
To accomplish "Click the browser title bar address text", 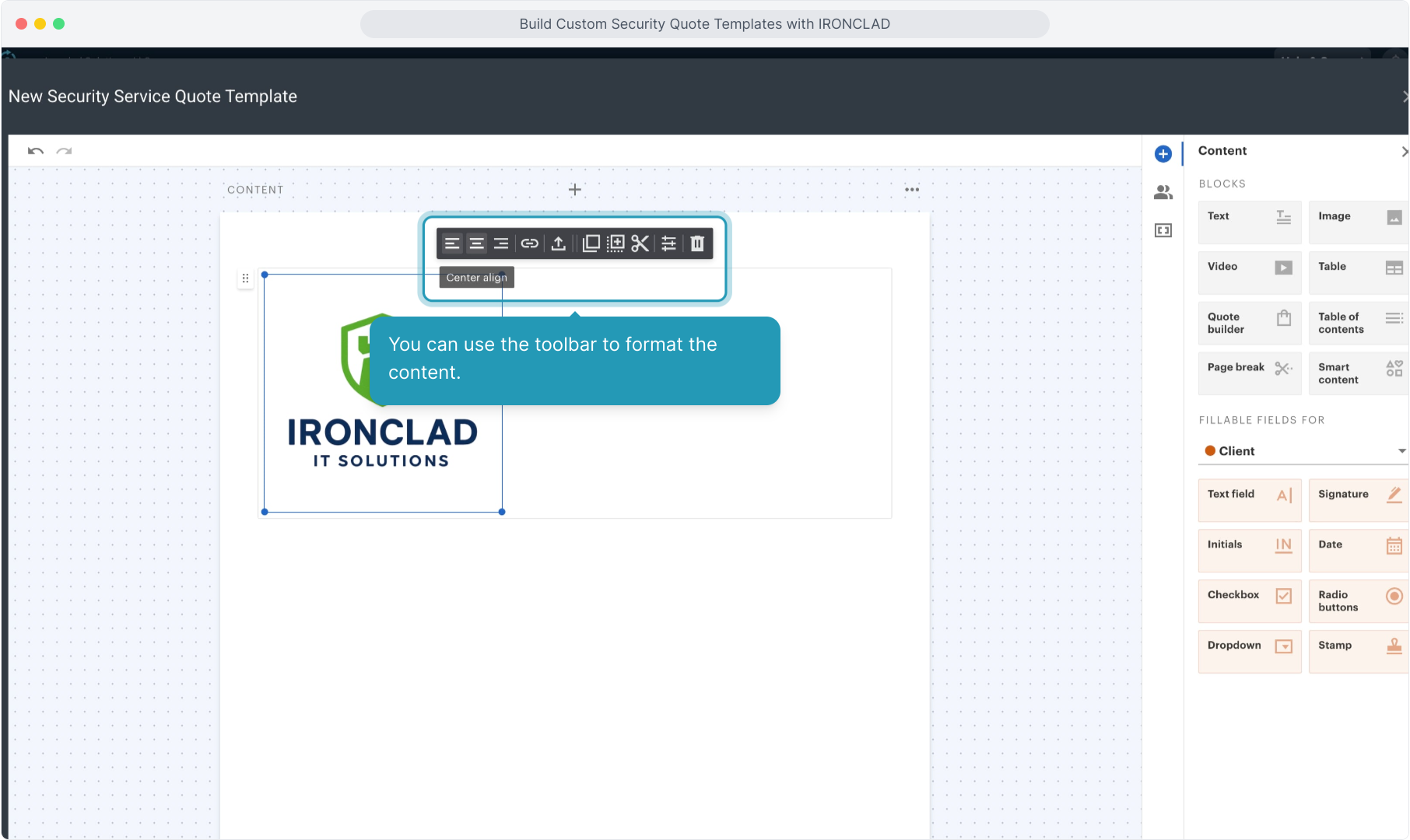I will coord(704,24).
